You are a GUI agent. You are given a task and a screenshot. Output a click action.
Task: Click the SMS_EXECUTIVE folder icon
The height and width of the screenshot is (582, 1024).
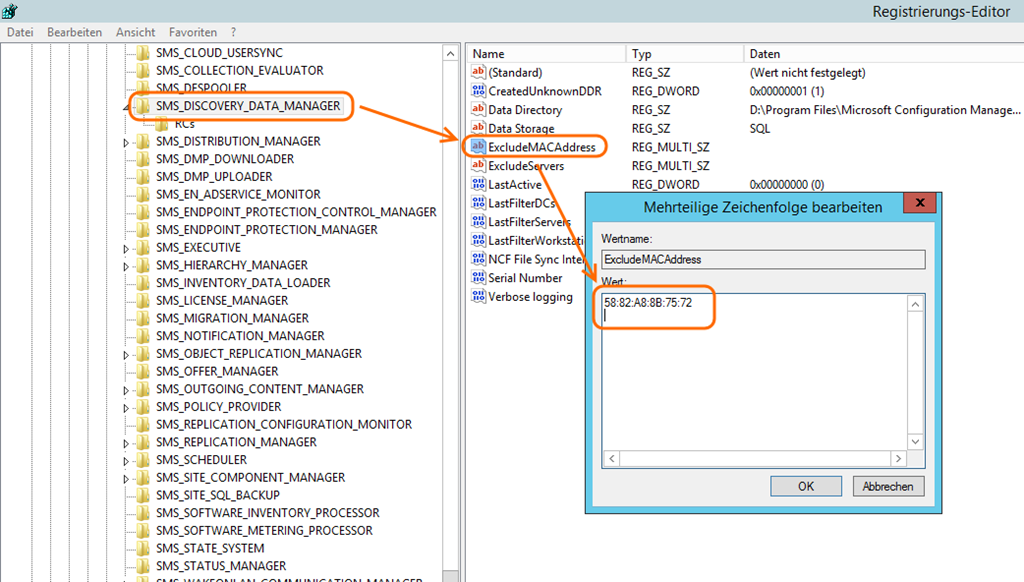tap(143, 248)
